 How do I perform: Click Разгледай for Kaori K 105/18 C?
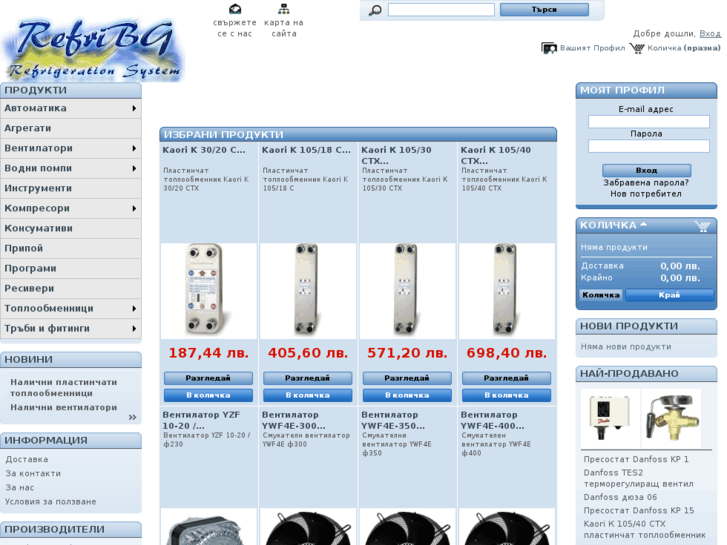(307, 378)
